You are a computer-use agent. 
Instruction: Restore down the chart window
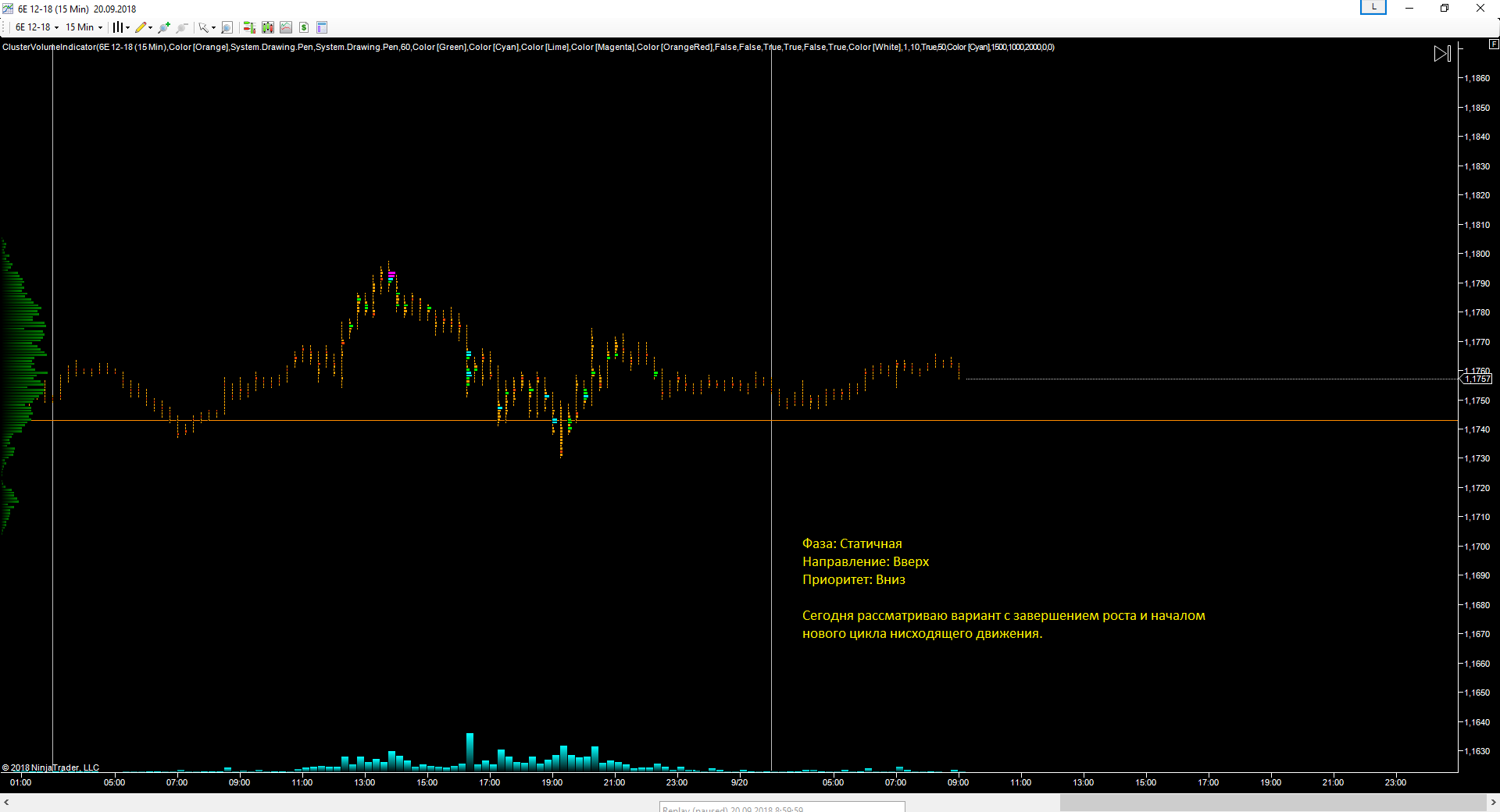click(x=1445, y=8)
